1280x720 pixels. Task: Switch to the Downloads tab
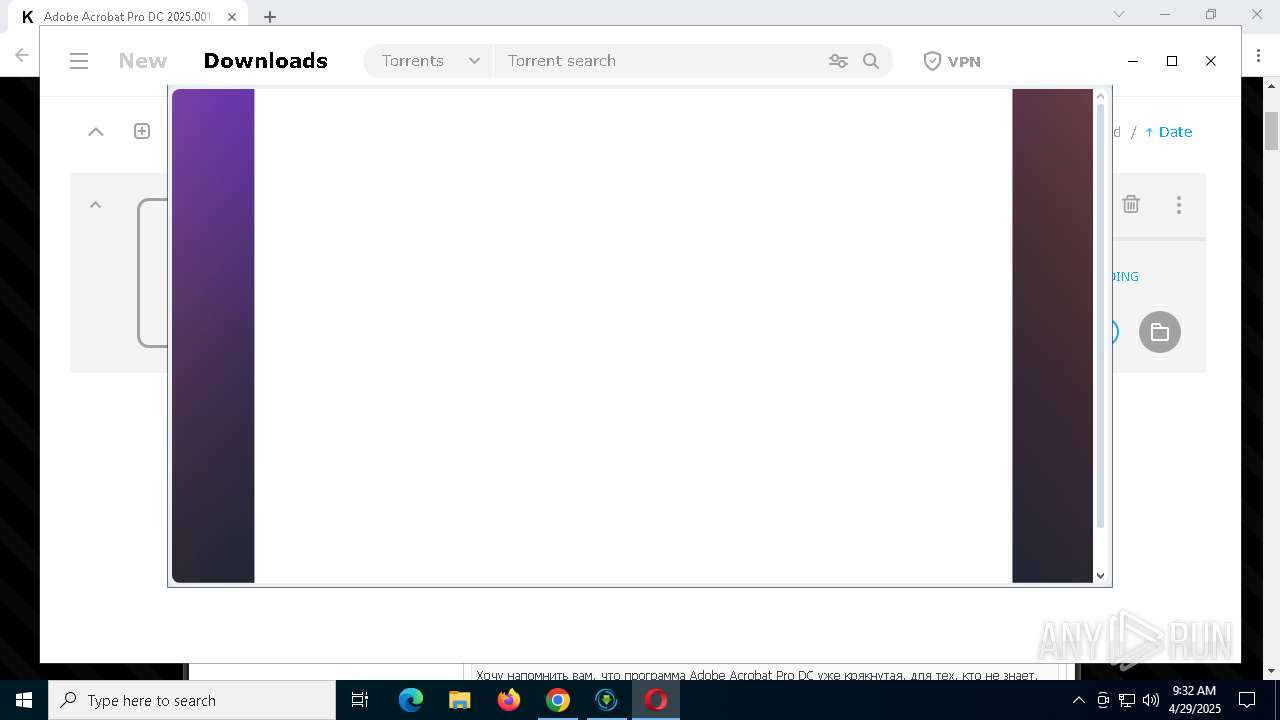pos(266,61)
